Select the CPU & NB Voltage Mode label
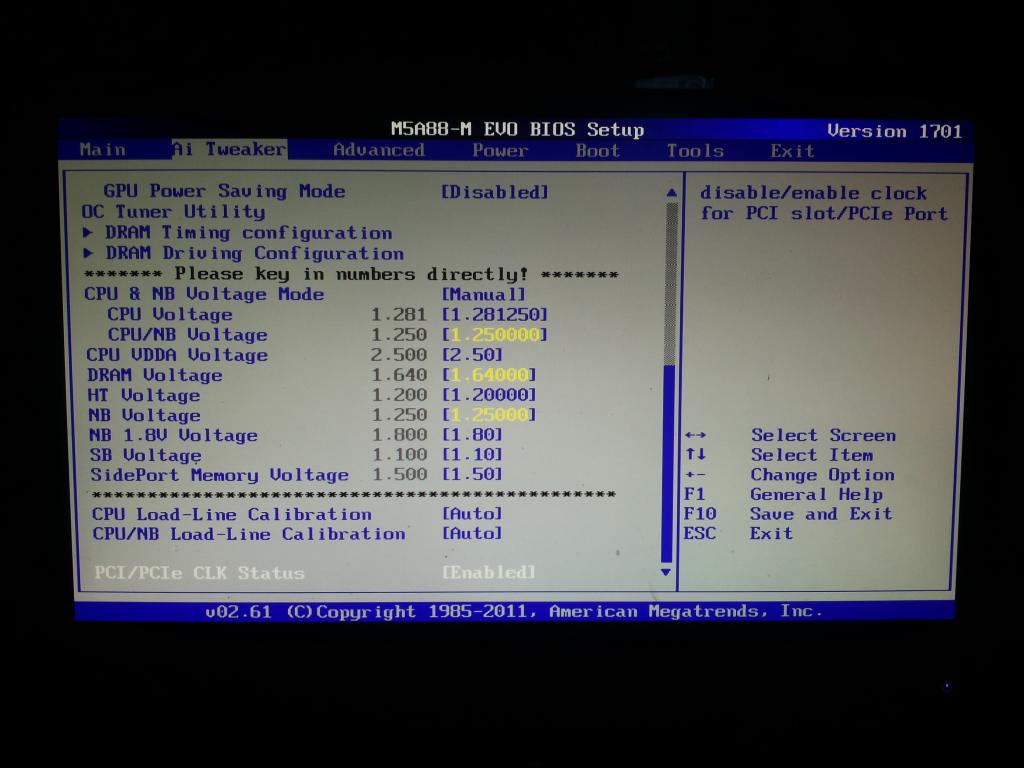The height and width of the screenshot is (768, 1024). 204,294
